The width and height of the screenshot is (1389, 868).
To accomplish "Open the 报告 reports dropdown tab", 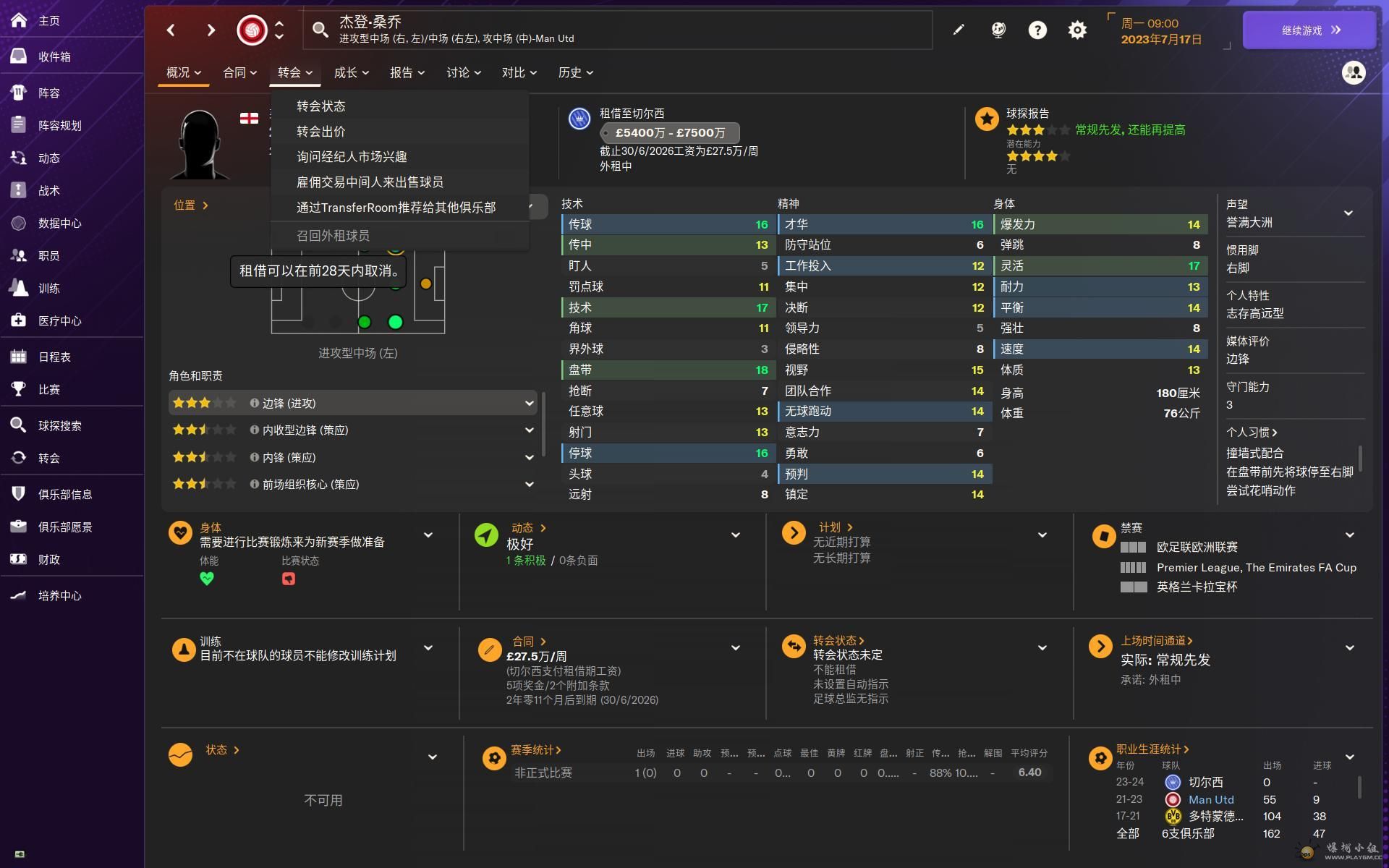I will 407,72.
